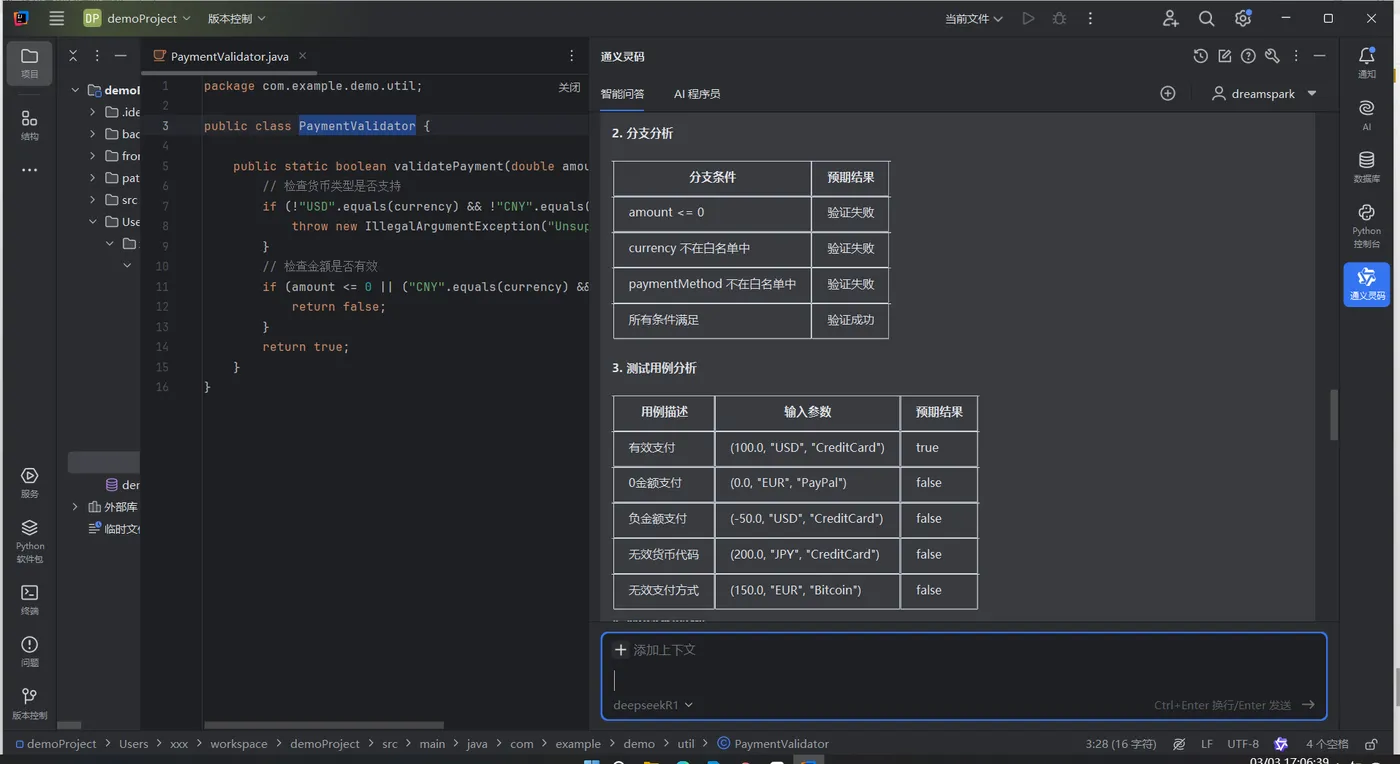Open the UTF-8 encoding selector

[1243, 744]
